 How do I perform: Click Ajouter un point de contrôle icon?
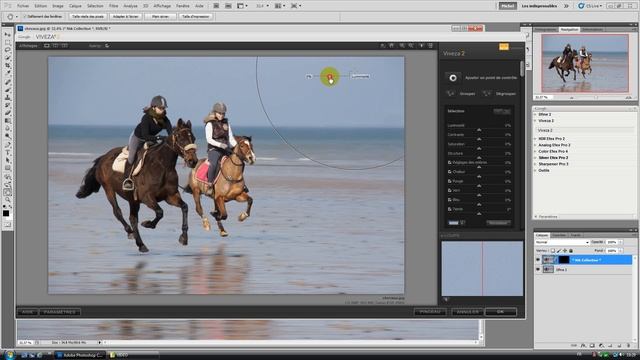coord(453,78)
